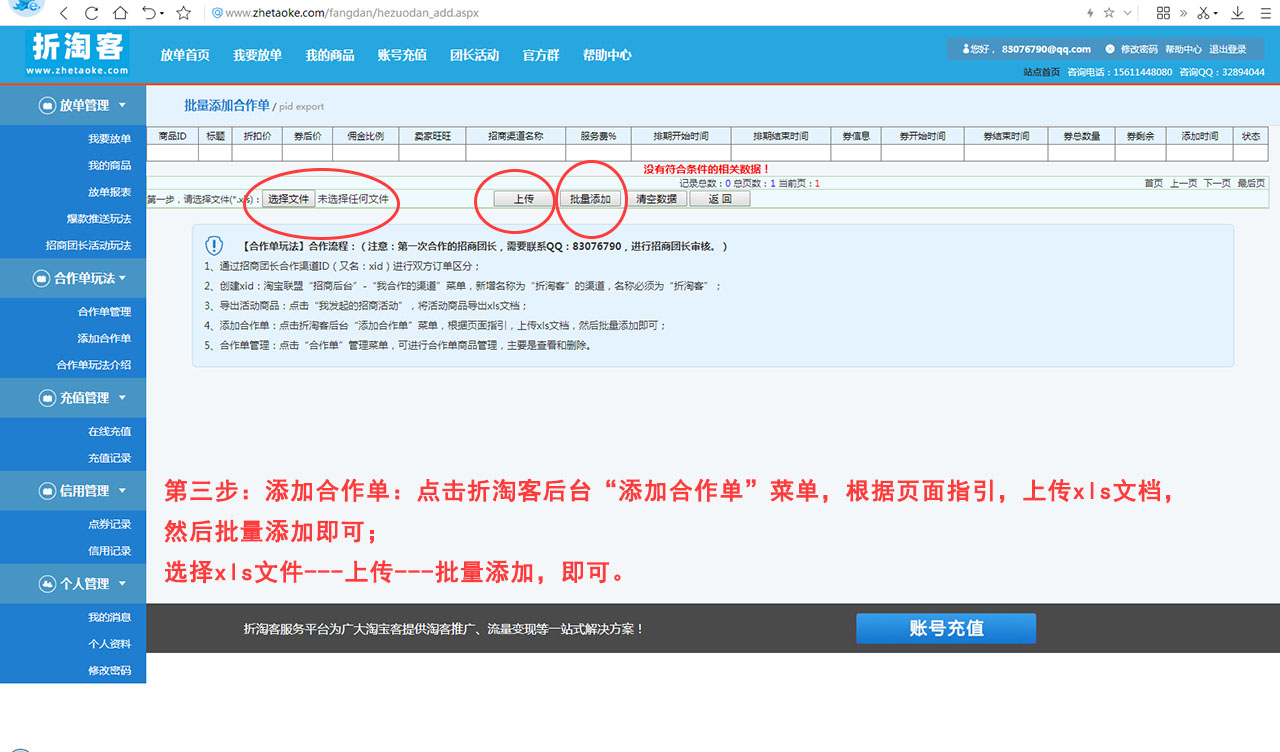
Task: Expand the 充值管理 sidebar section arrow
Action: coord(122,398)
